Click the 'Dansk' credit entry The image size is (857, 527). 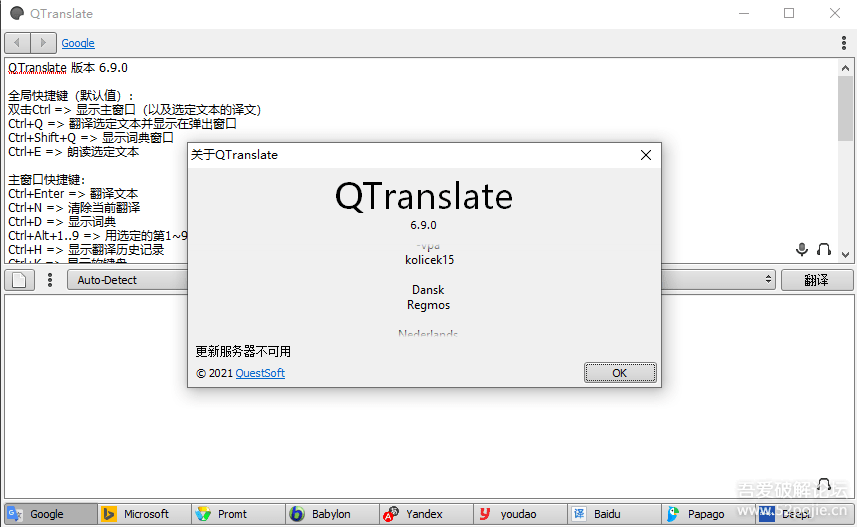tap(428, 290)
